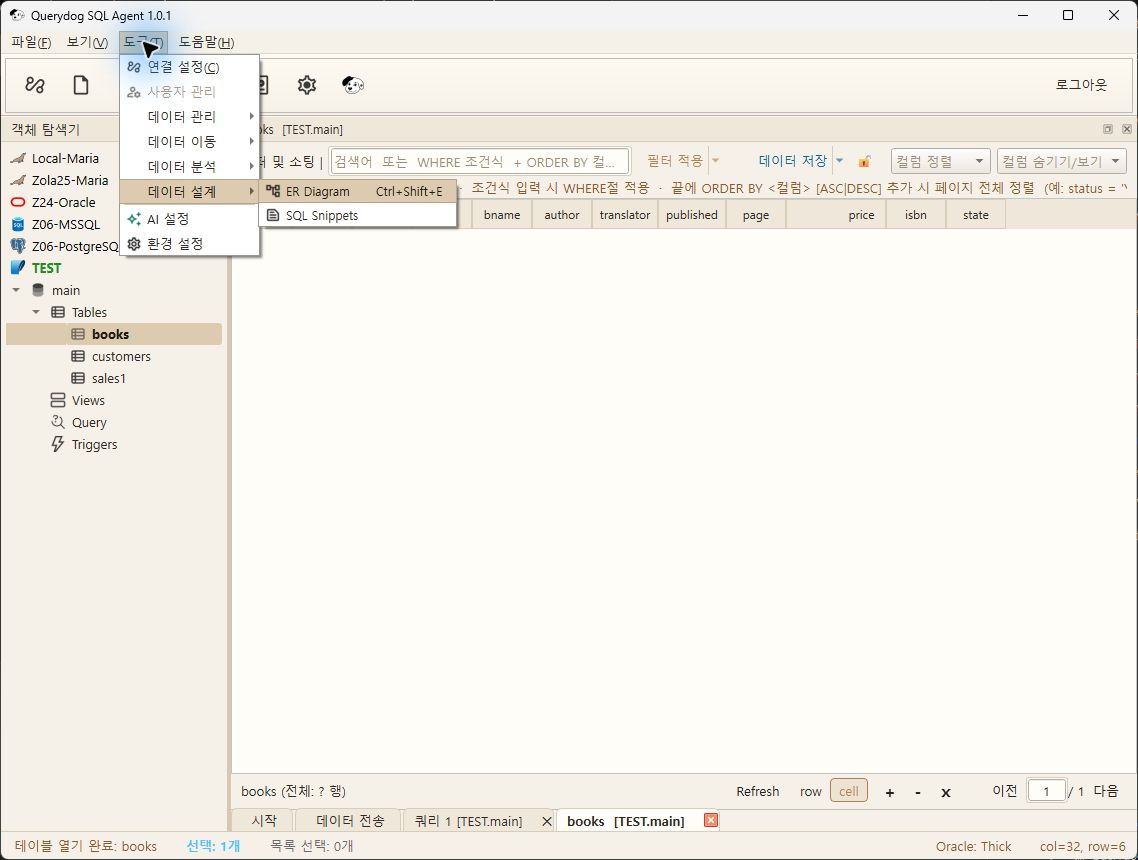Switch to row selection mode
Screen dimensions: 1138x860
pyautogui.click(x=811, y=791)
